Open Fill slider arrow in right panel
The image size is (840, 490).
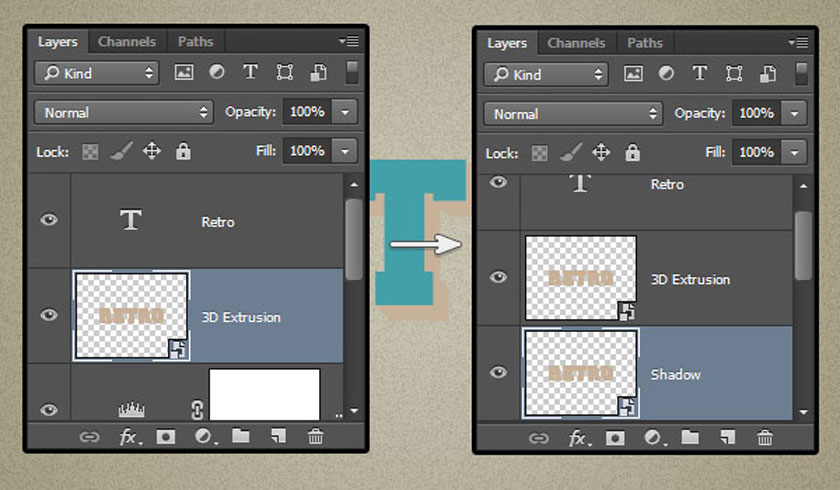point(794,153)
